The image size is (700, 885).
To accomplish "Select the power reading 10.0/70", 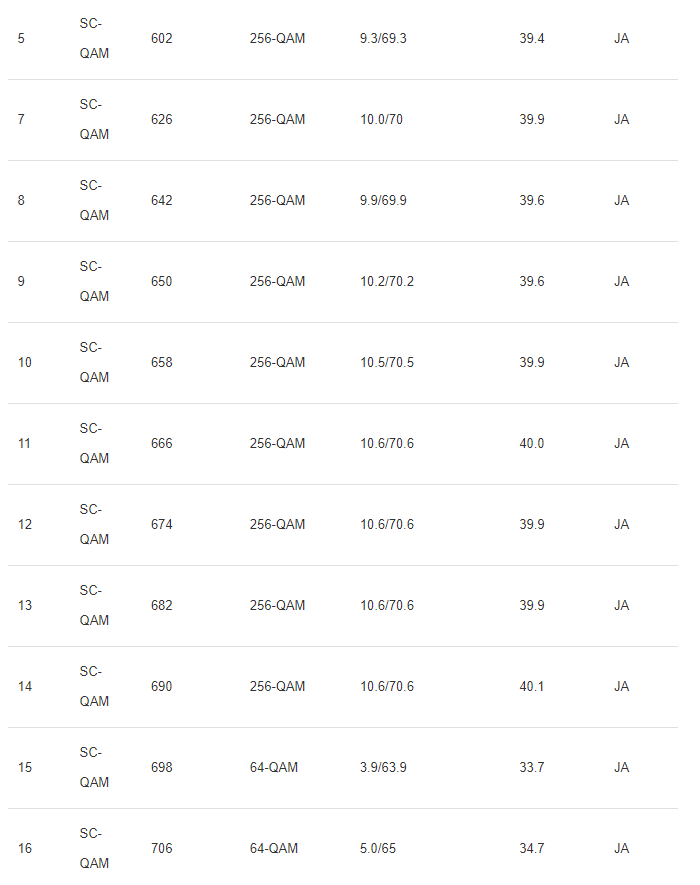I will coord(382,120).
